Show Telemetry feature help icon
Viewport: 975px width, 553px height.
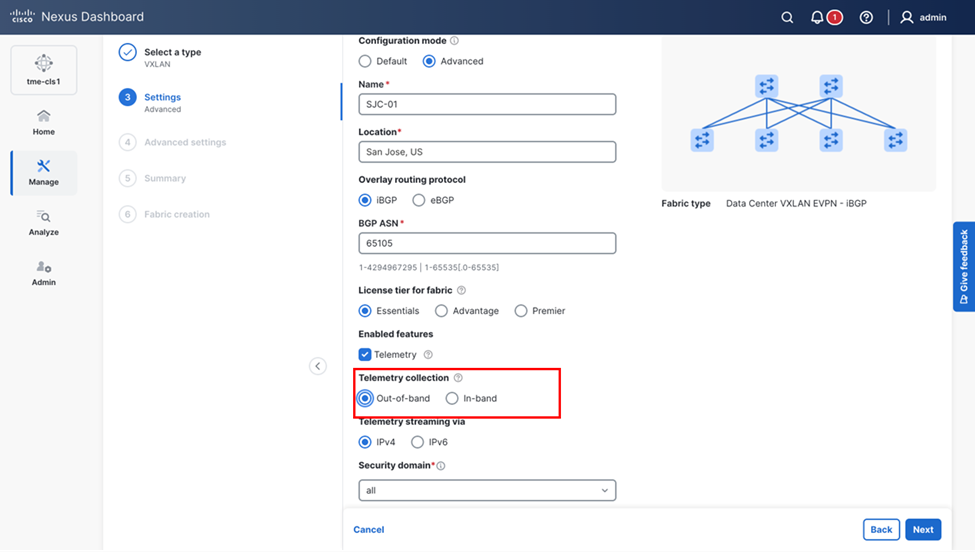pyautogui.click(x=428, y=355)
